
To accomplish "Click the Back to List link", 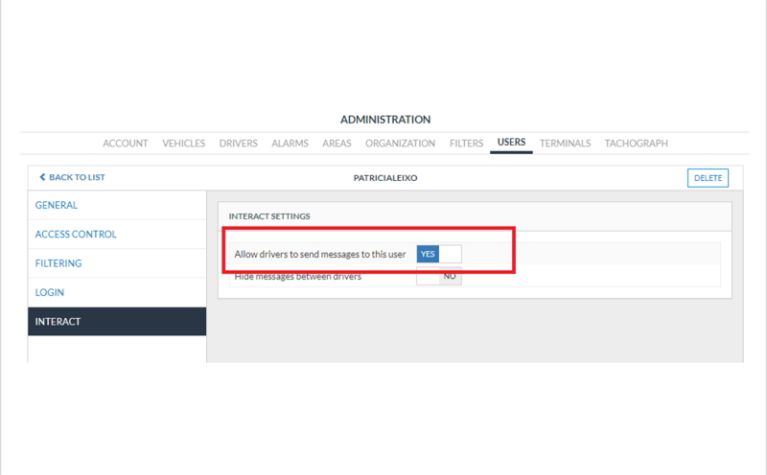I will tap(72, 177).
